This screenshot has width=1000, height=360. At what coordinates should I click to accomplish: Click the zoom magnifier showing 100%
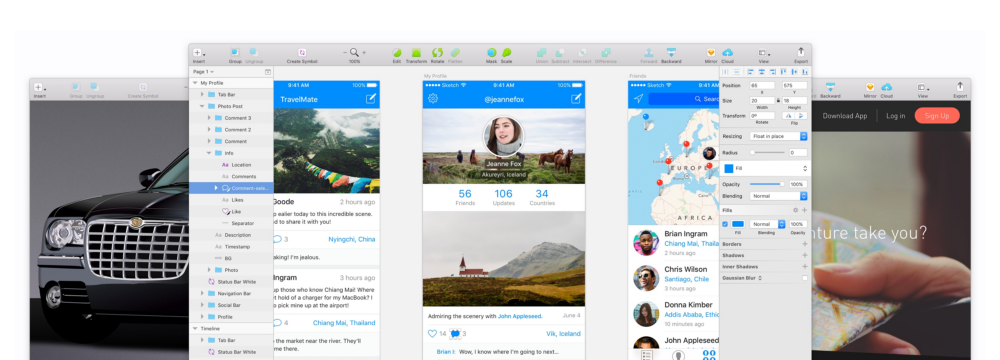point(355,52)
